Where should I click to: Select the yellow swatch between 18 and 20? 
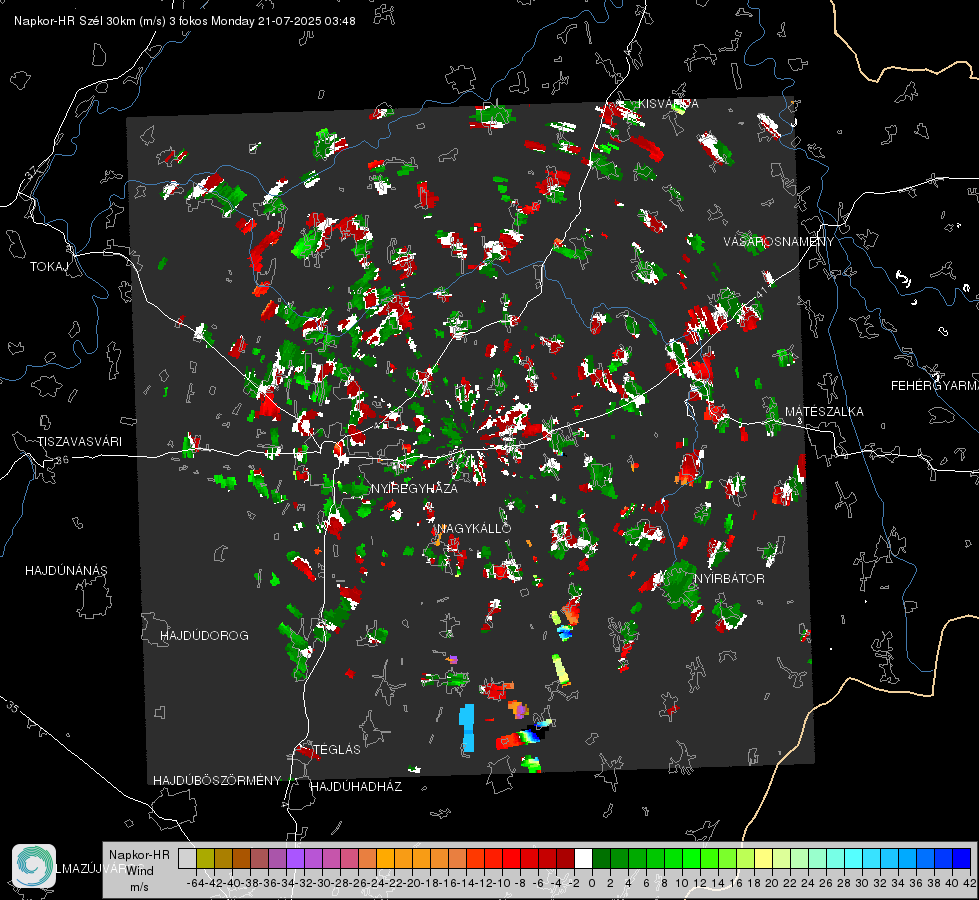pos(764,859)
